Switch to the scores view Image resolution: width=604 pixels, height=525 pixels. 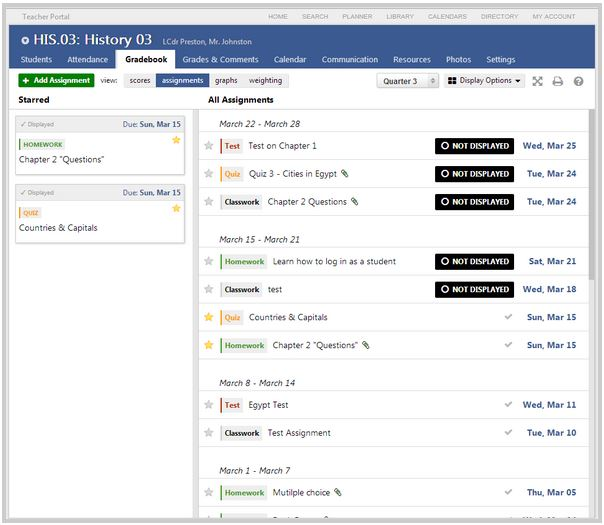[140, 81]
